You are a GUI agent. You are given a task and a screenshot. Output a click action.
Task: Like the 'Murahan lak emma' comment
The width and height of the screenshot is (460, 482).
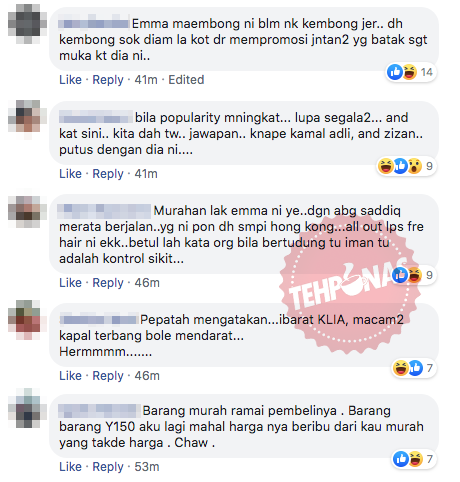(70, 283)
